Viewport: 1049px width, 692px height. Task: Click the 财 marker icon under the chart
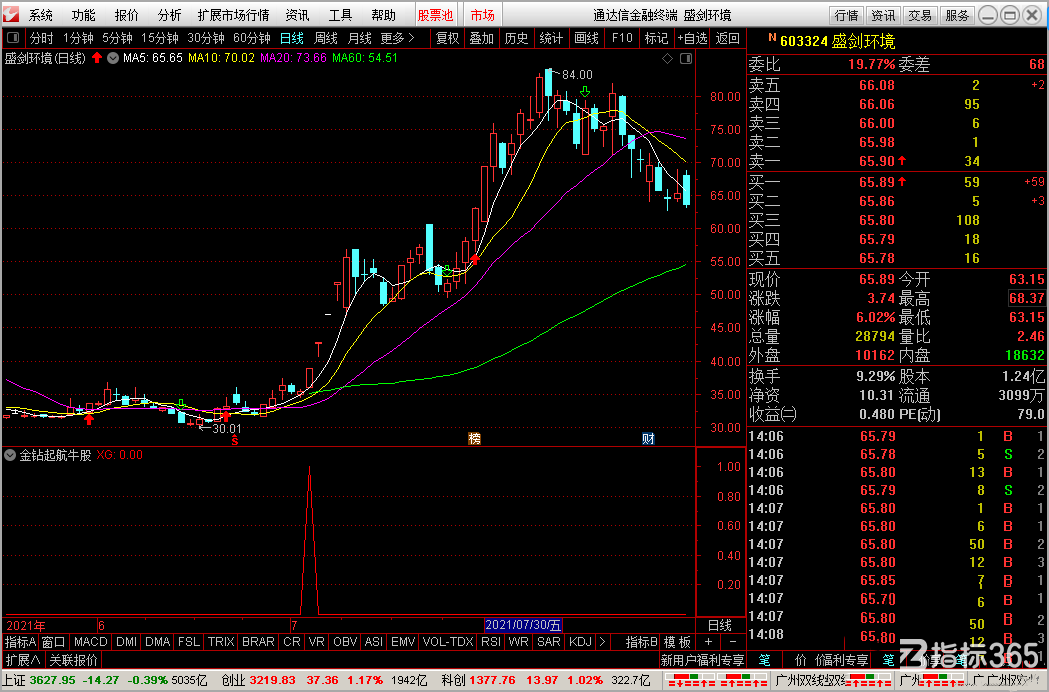648,439
